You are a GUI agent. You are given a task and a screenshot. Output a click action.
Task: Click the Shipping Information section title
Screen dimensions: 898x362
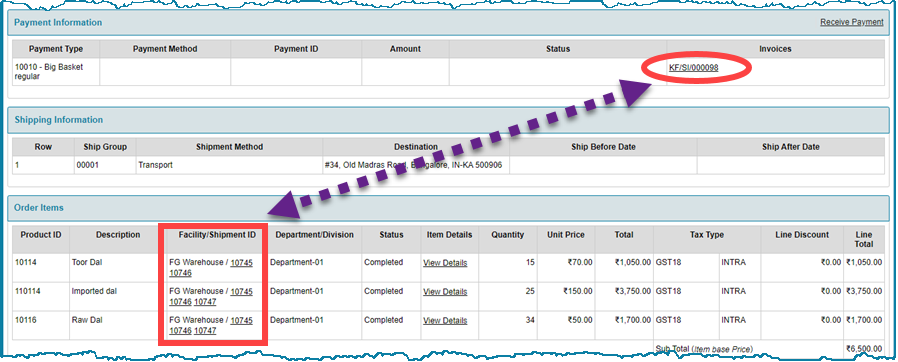click(58, 120)
